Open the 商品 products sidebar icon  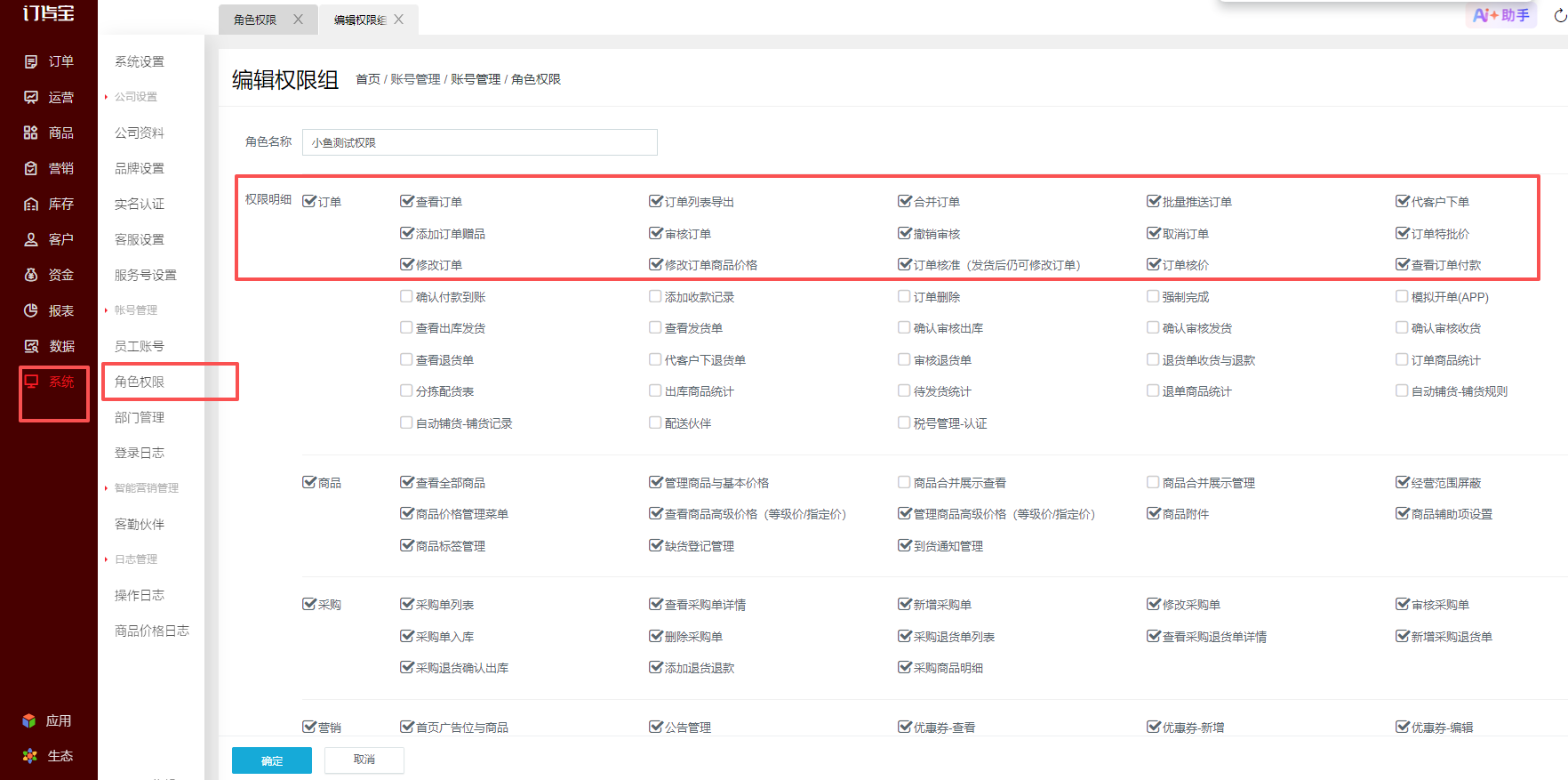tap(31, 133)
